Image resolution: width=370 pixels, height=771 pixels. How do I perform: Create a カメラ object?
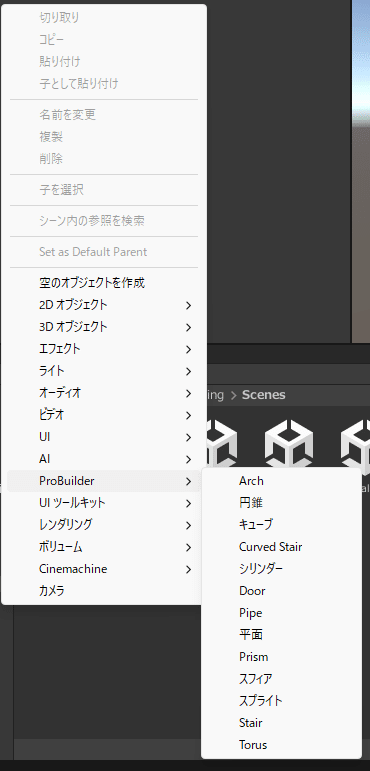tap(103, 591)
